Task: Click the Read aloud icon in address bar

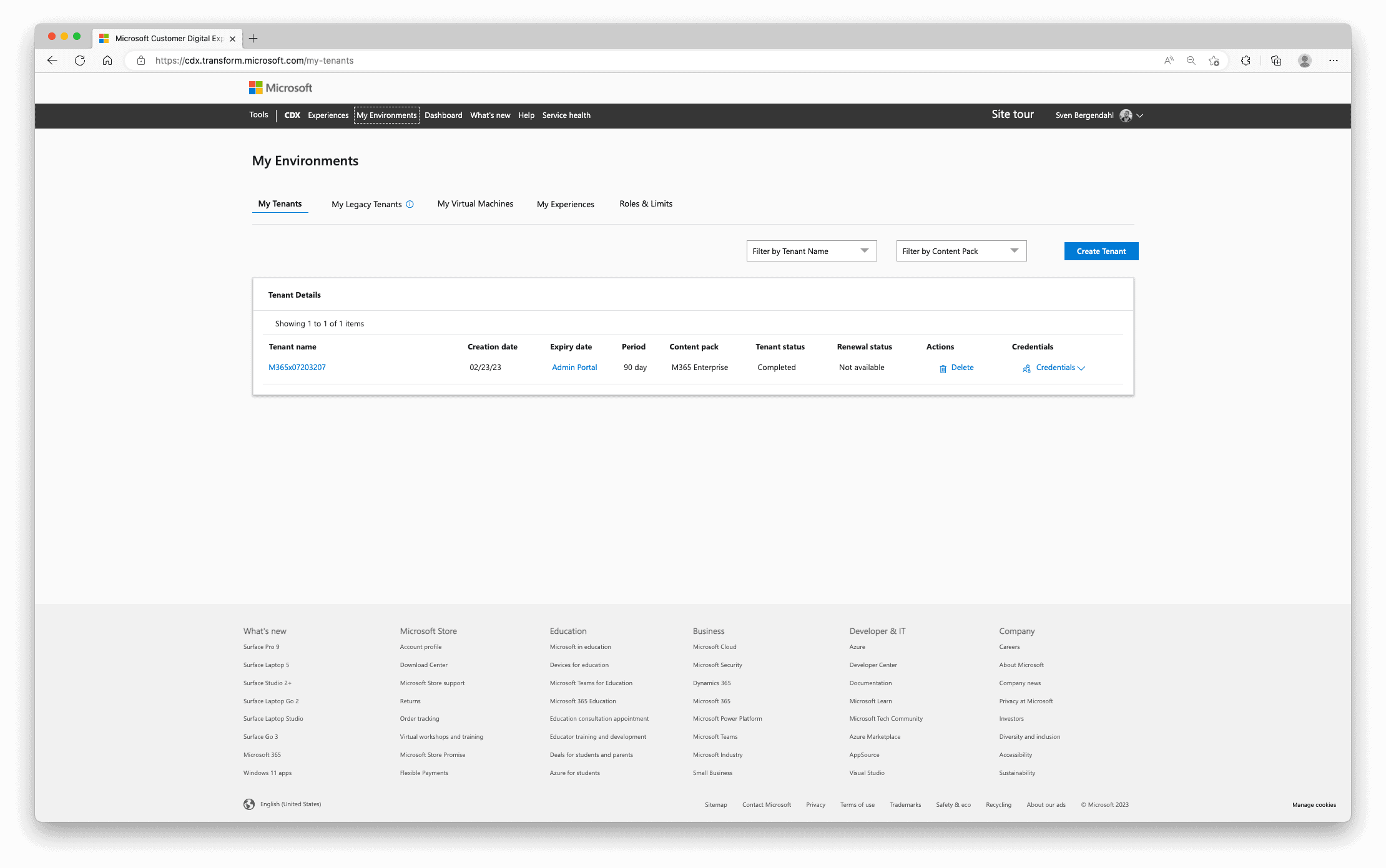Action: pos(1169,61)
